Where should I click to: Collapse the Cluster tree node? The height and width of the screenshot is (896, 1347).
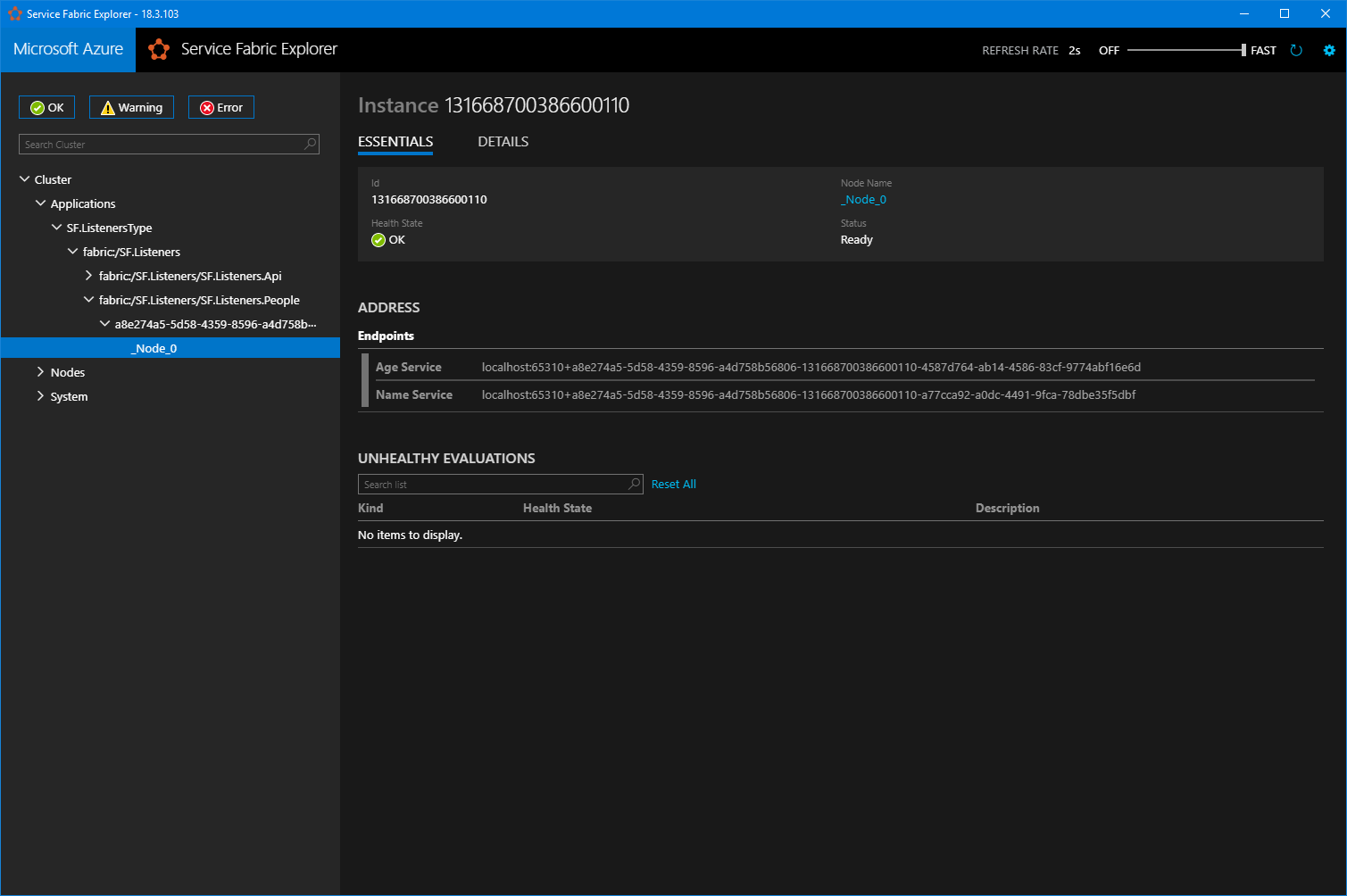point(25,179)
